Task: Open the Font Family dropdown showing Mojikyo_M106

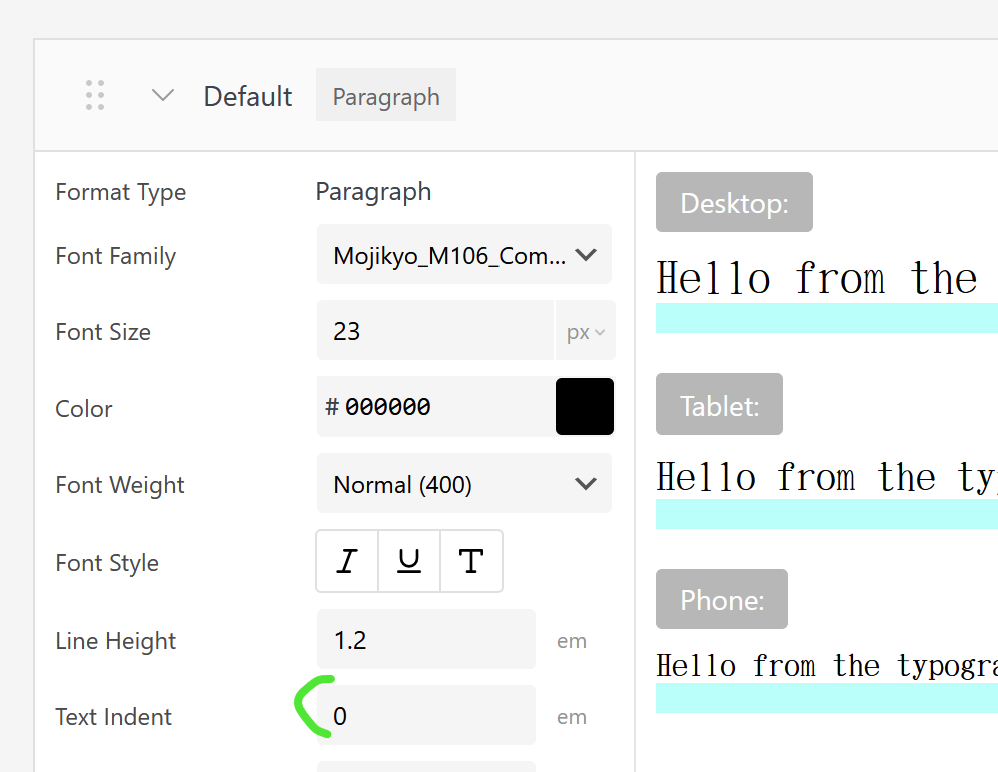Action: (463, 254)
